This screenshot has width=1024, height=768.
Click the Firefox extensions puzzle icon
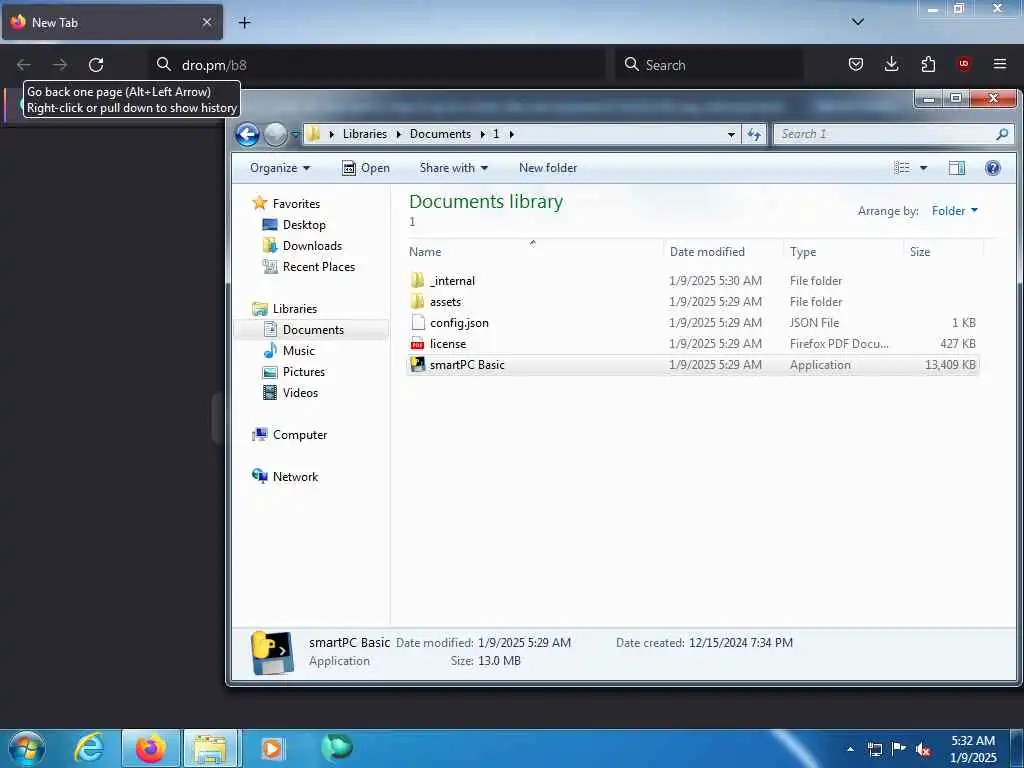tap(928, 64)
